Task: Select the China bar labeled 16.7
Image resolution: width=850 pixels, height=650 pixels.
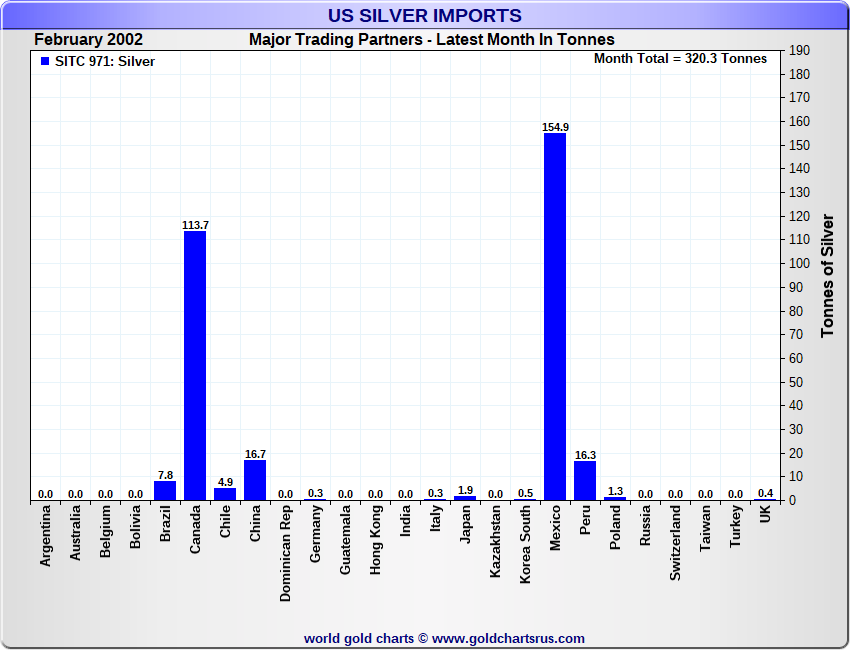Action: (x=255, y=480)
